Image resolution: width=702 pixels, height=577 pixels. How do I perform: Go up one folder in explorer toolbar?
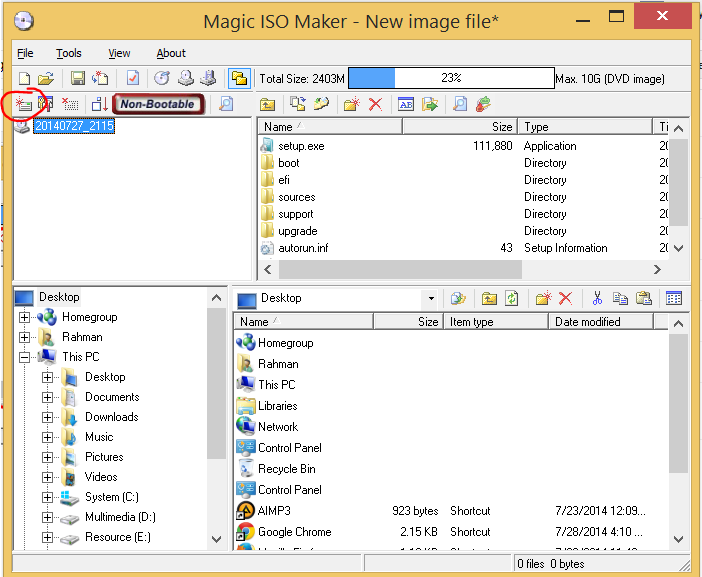click(489, 298)
